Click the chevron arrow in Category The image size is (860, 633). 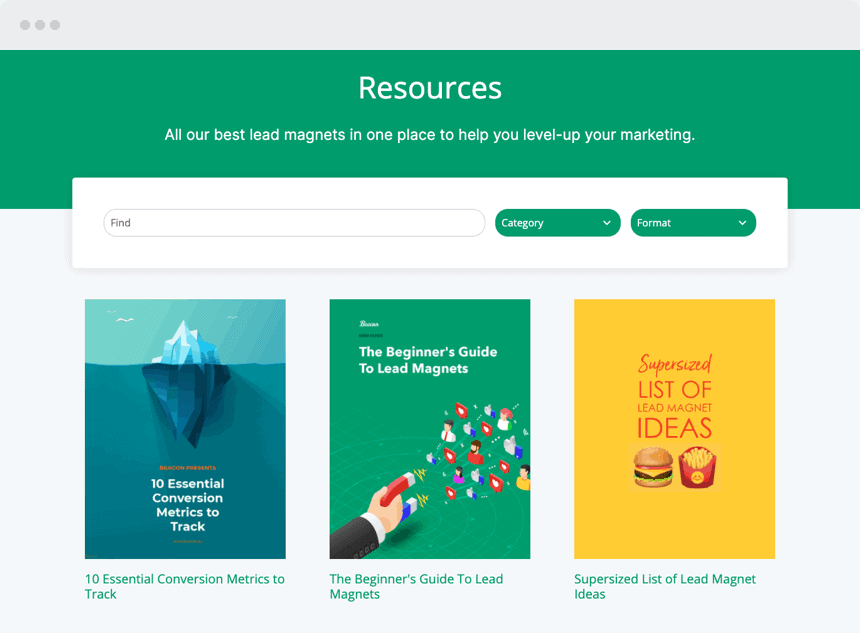607,223
